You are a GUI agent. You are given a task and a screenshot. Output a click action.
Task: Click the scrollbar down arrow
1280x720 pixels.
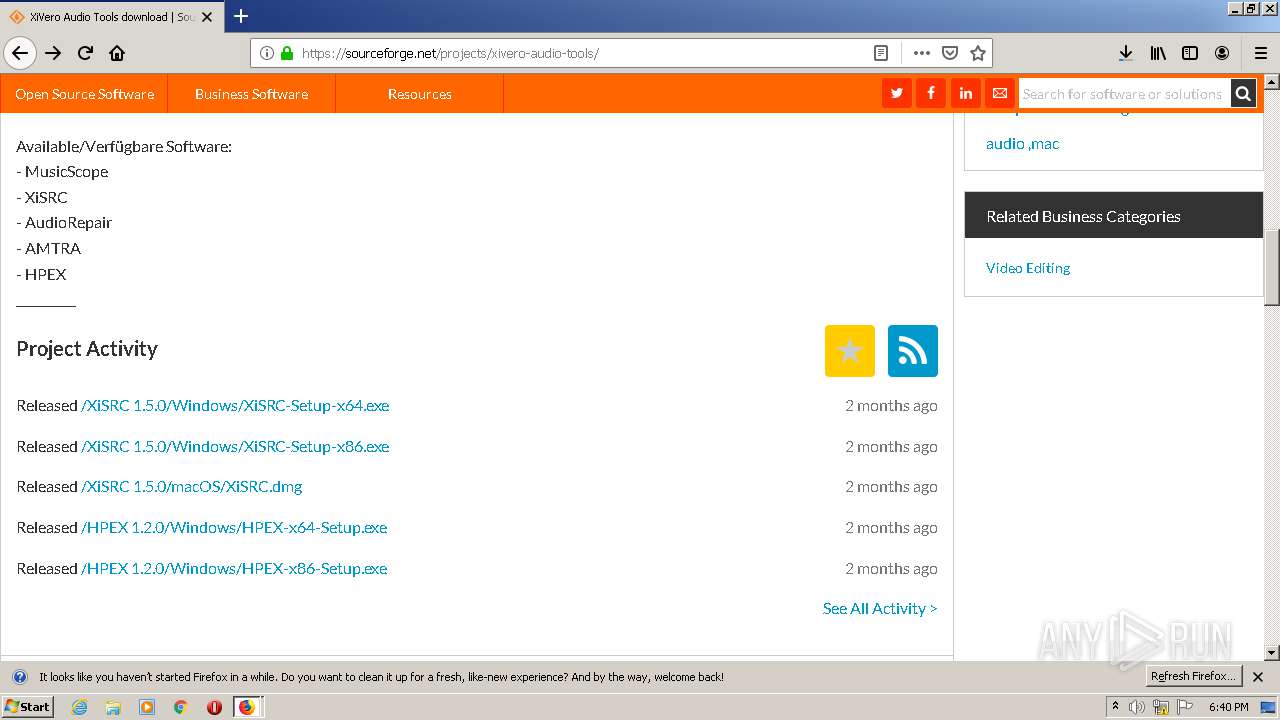(1272, 653)
